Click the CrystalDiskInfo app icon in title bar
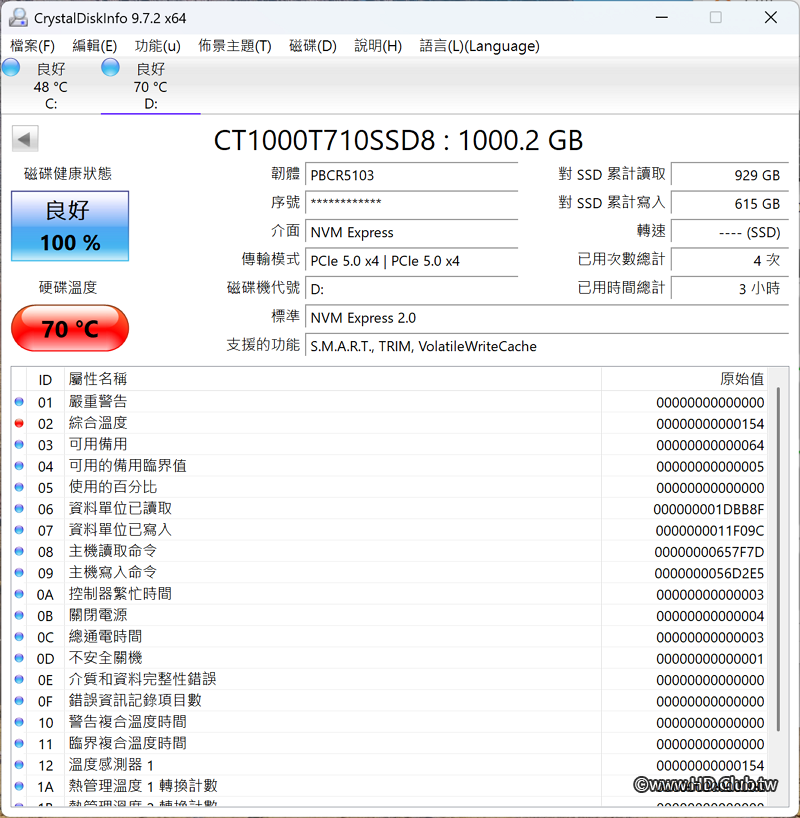800x818 pixels. point(18,17)
